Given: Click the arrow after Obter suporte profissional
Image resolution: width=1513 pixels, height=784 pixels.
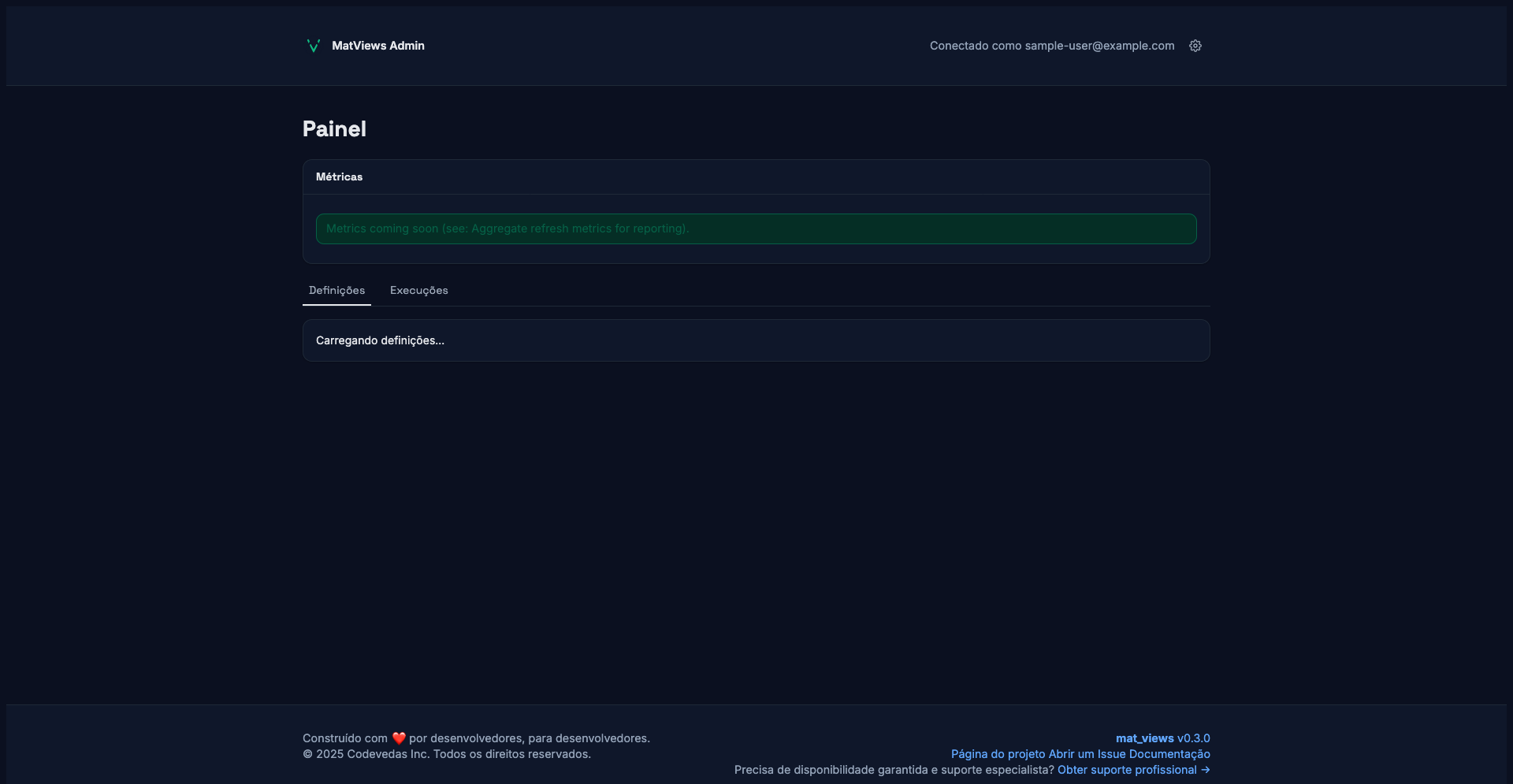Looking at the screenshot, I should [1205, 770].
